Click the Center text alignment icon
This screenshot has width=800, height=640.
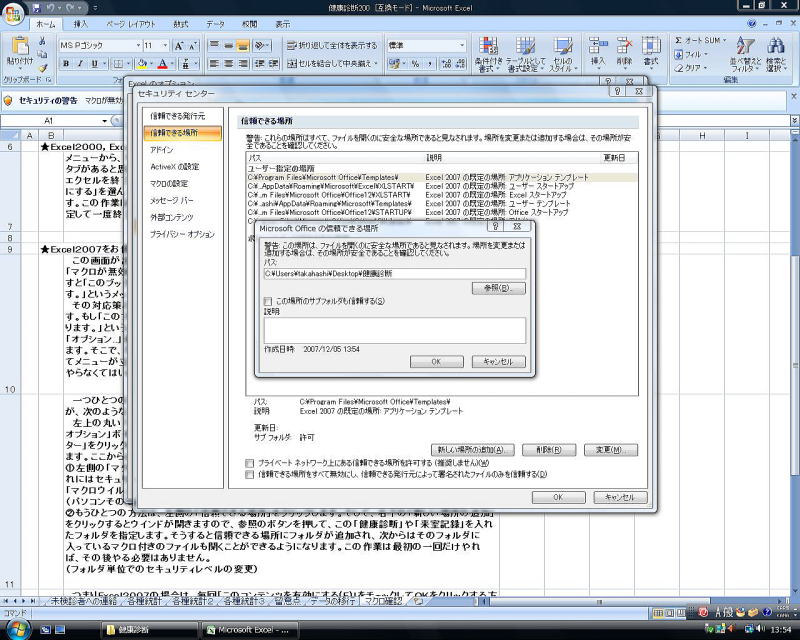coord(229,64)
